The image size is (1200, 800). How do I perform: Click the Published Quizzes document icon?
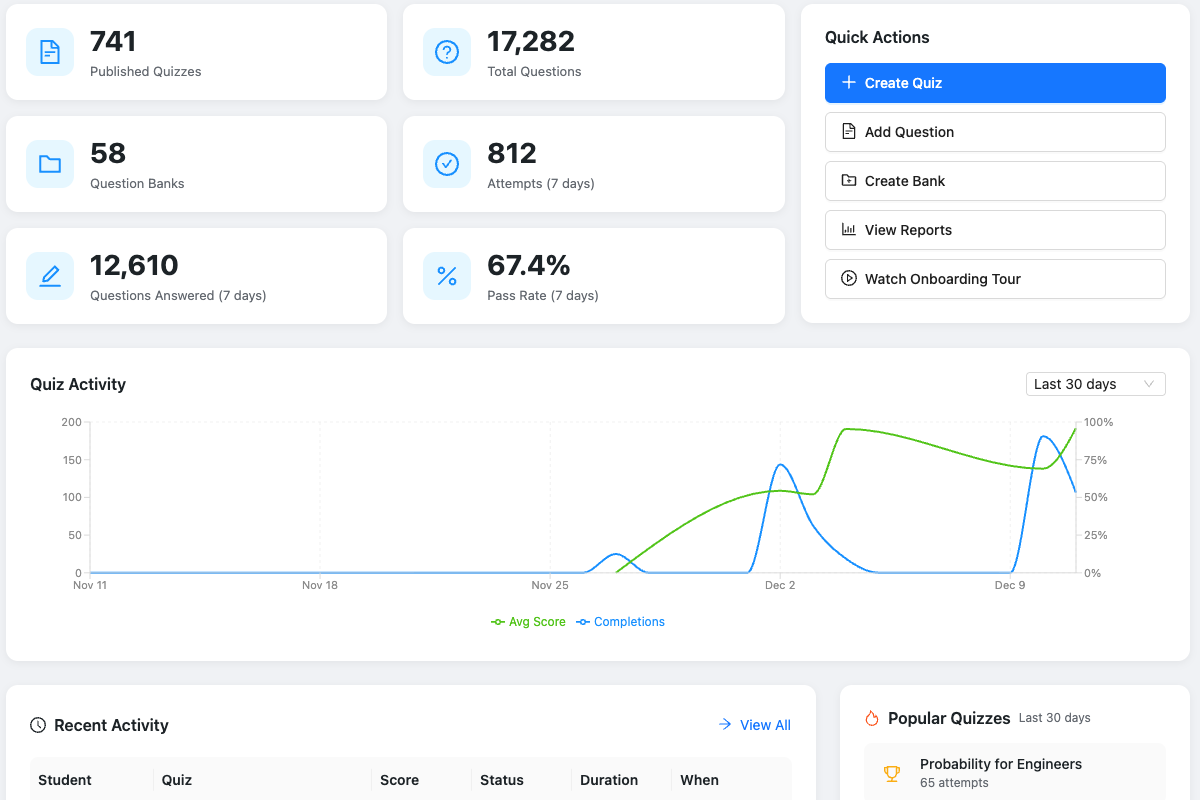[50, 52]
